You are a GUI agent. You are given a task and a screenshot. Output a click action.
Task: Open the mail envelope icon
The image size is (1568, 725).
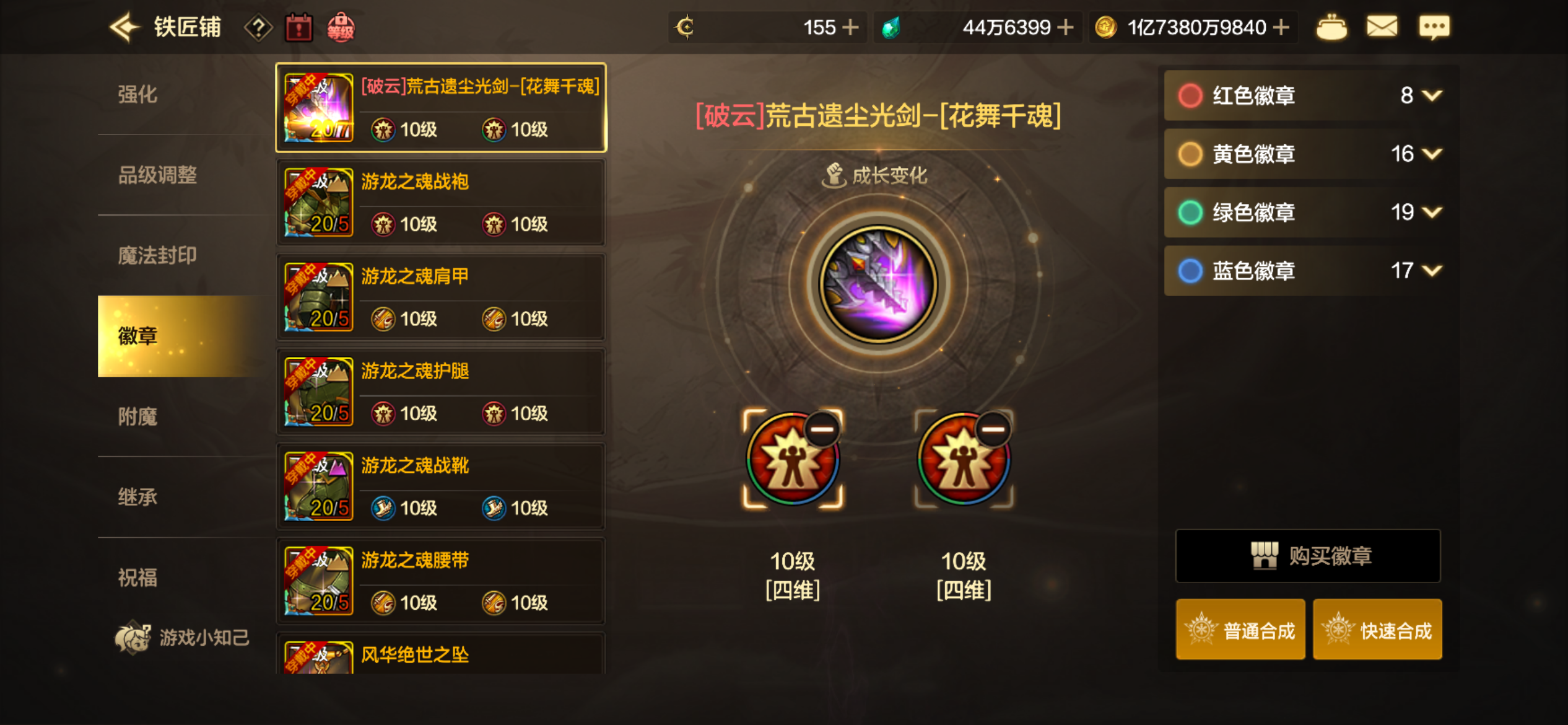[1382, 27]
